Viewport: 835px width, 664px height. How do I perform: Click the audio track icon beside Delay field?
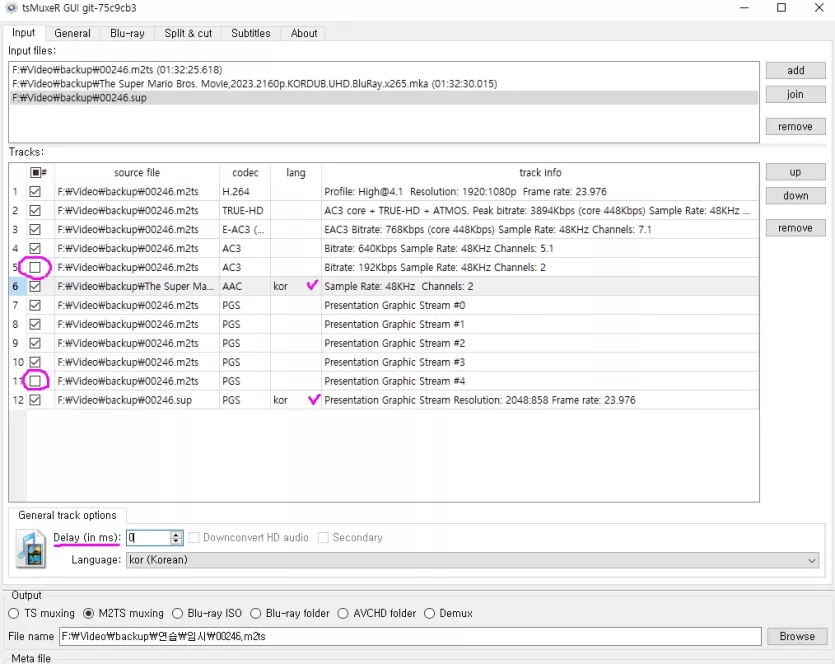(31, 549)
